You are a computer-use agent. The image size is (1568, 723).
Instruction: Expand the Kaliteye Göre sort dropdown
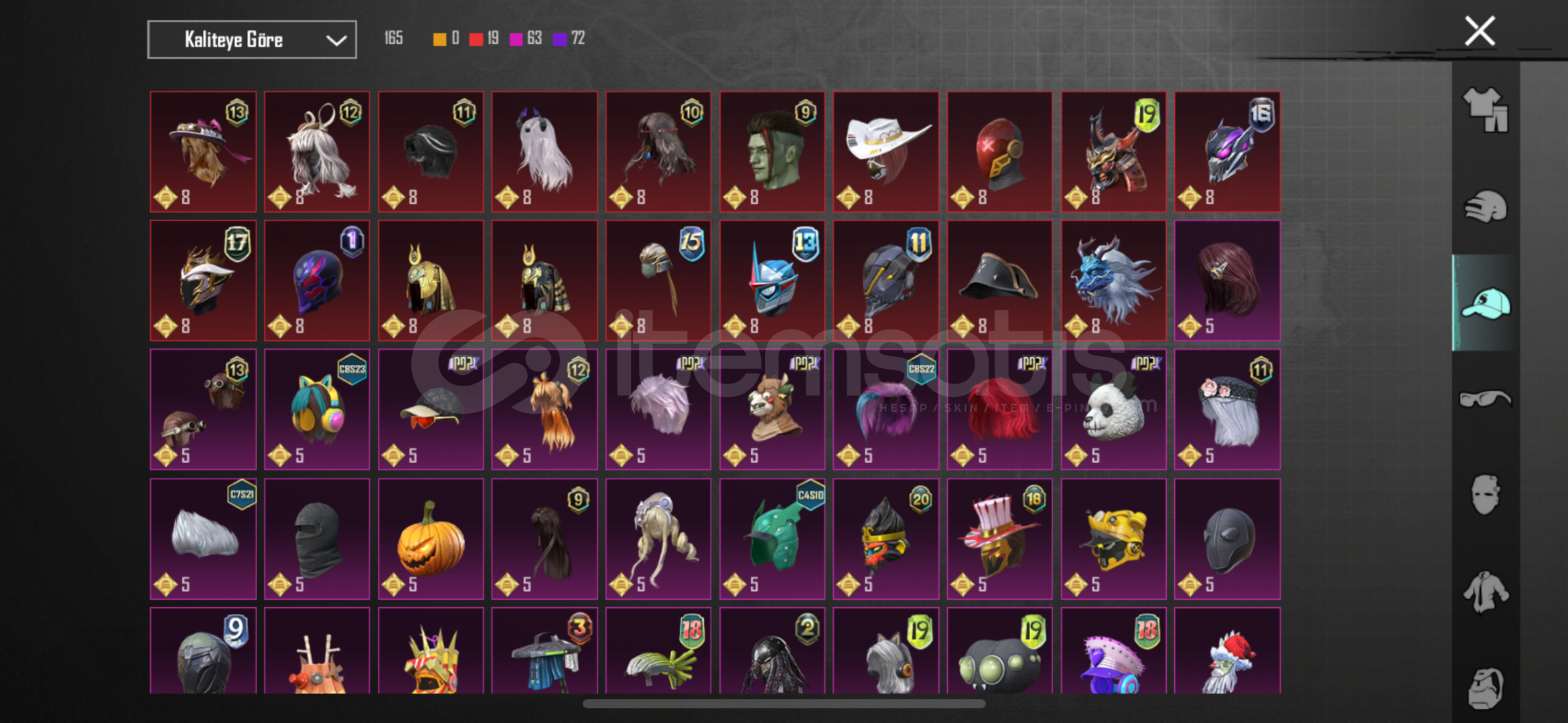click(x=252, y=39)
